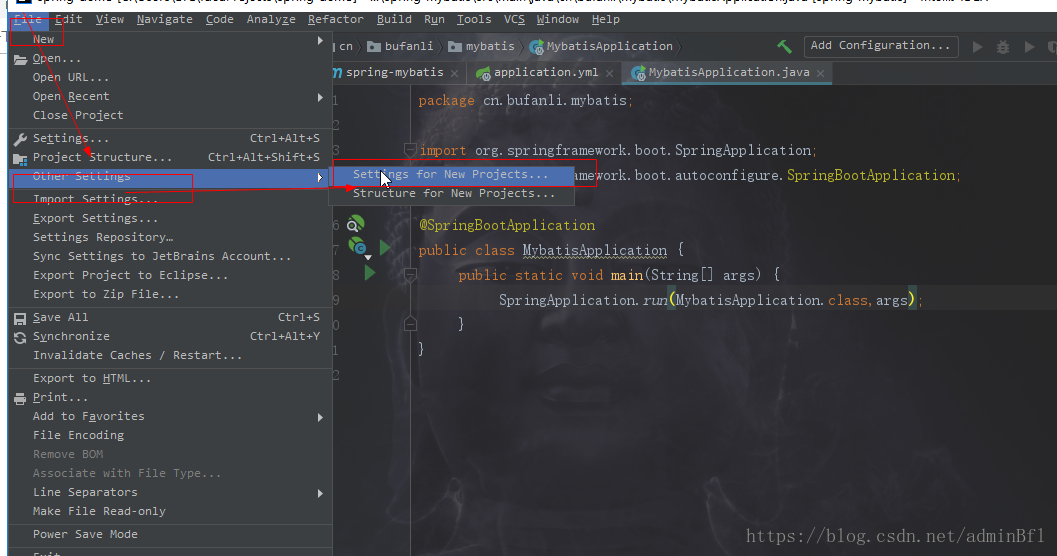Choose Open... from File menu
1057x556 pixels.
pyautogui.click(x=170, y=59)
